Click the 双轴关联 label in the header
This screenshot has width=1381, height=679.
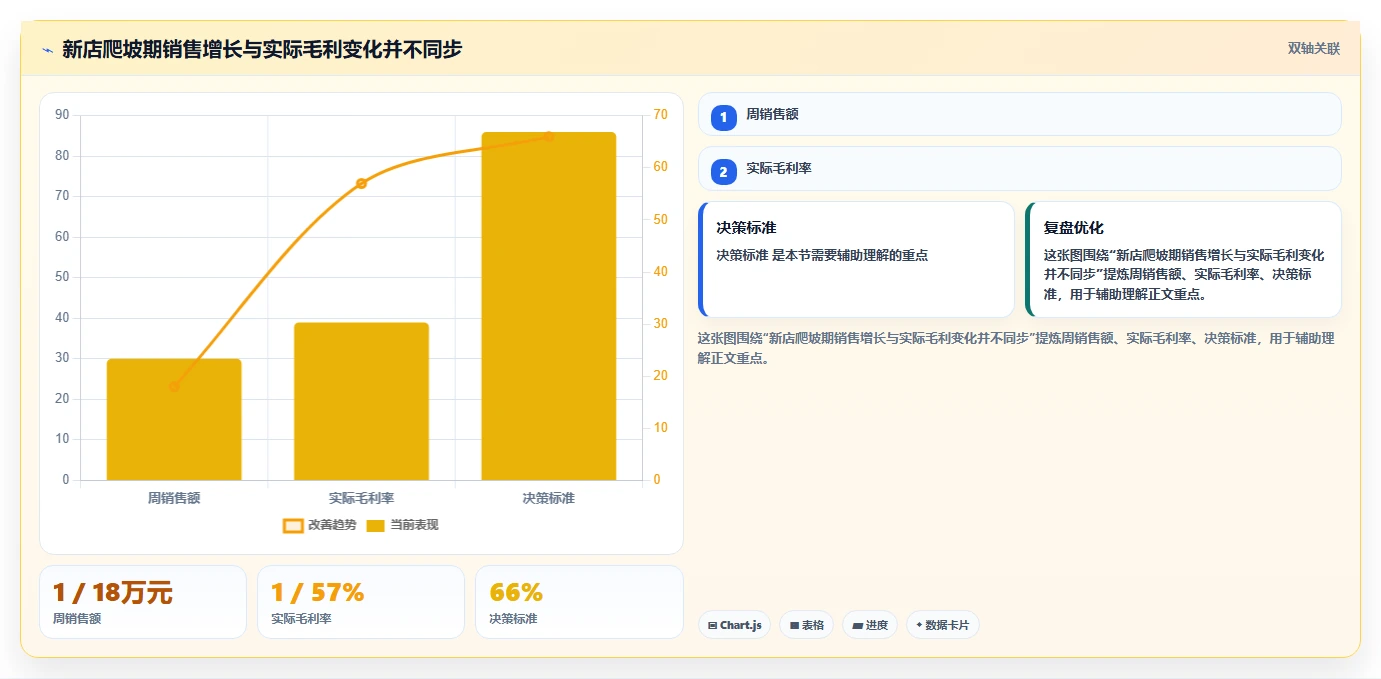1313,49
